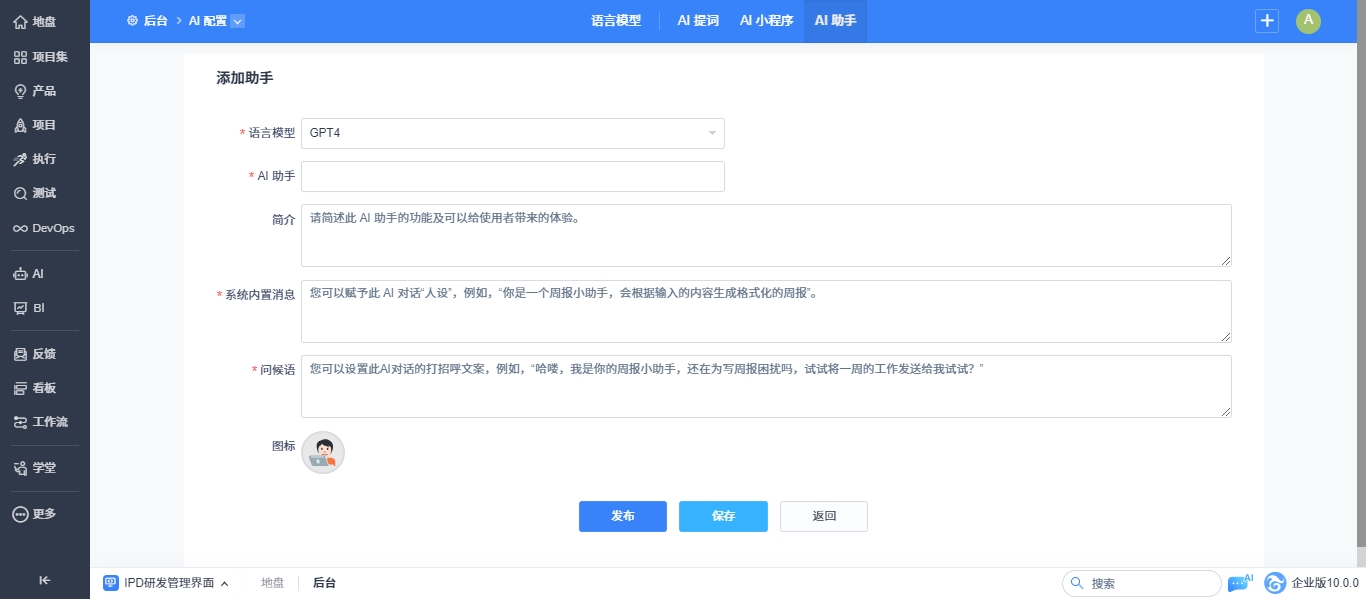Switch to the AI 小程序 tab
This screenshot has width=1366, height=599.
[x=766, y=21]
